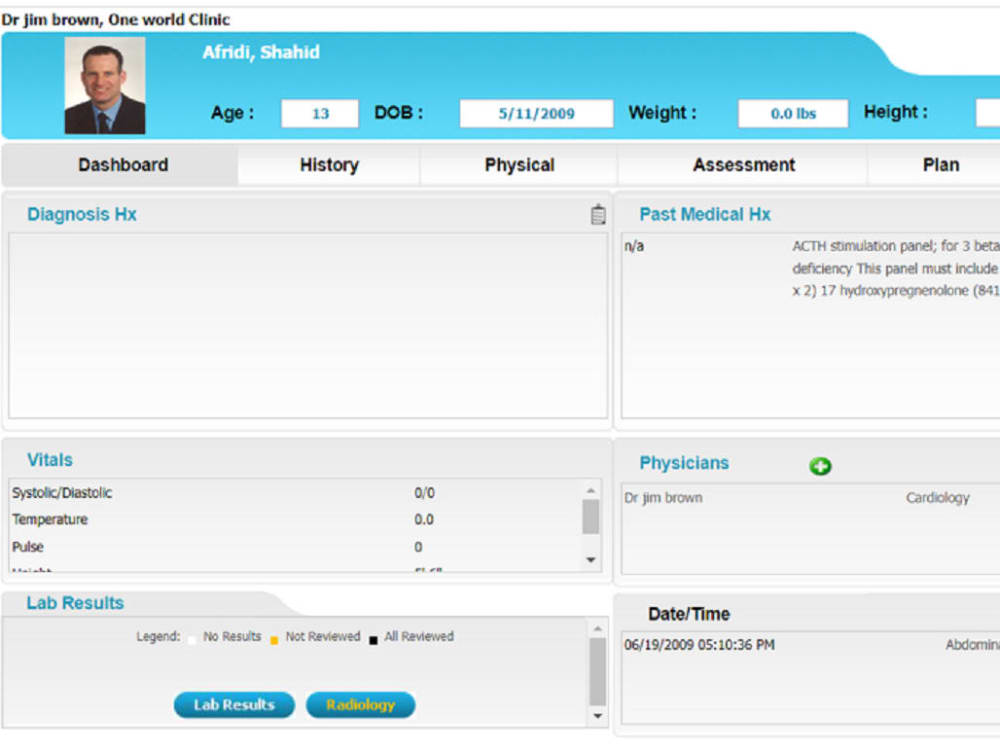Viewport: 1000px width, 750px height.
Task: Click the DOB input field
Action: (536, 113)
